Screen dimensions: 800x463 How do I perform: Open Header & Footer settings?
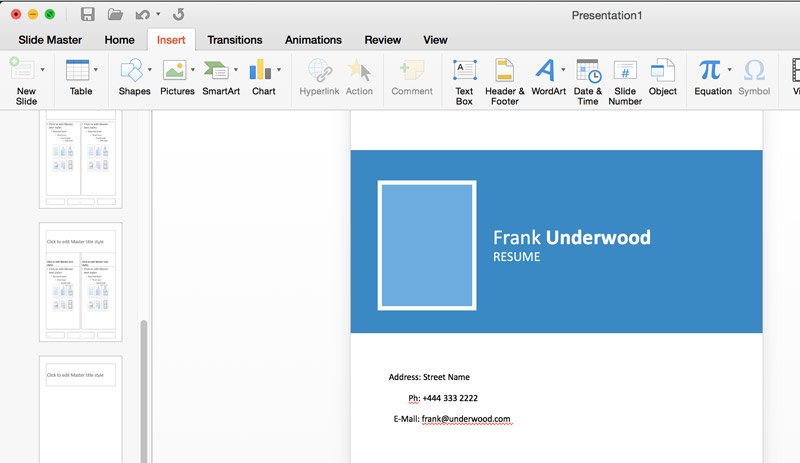pos(505,80)
